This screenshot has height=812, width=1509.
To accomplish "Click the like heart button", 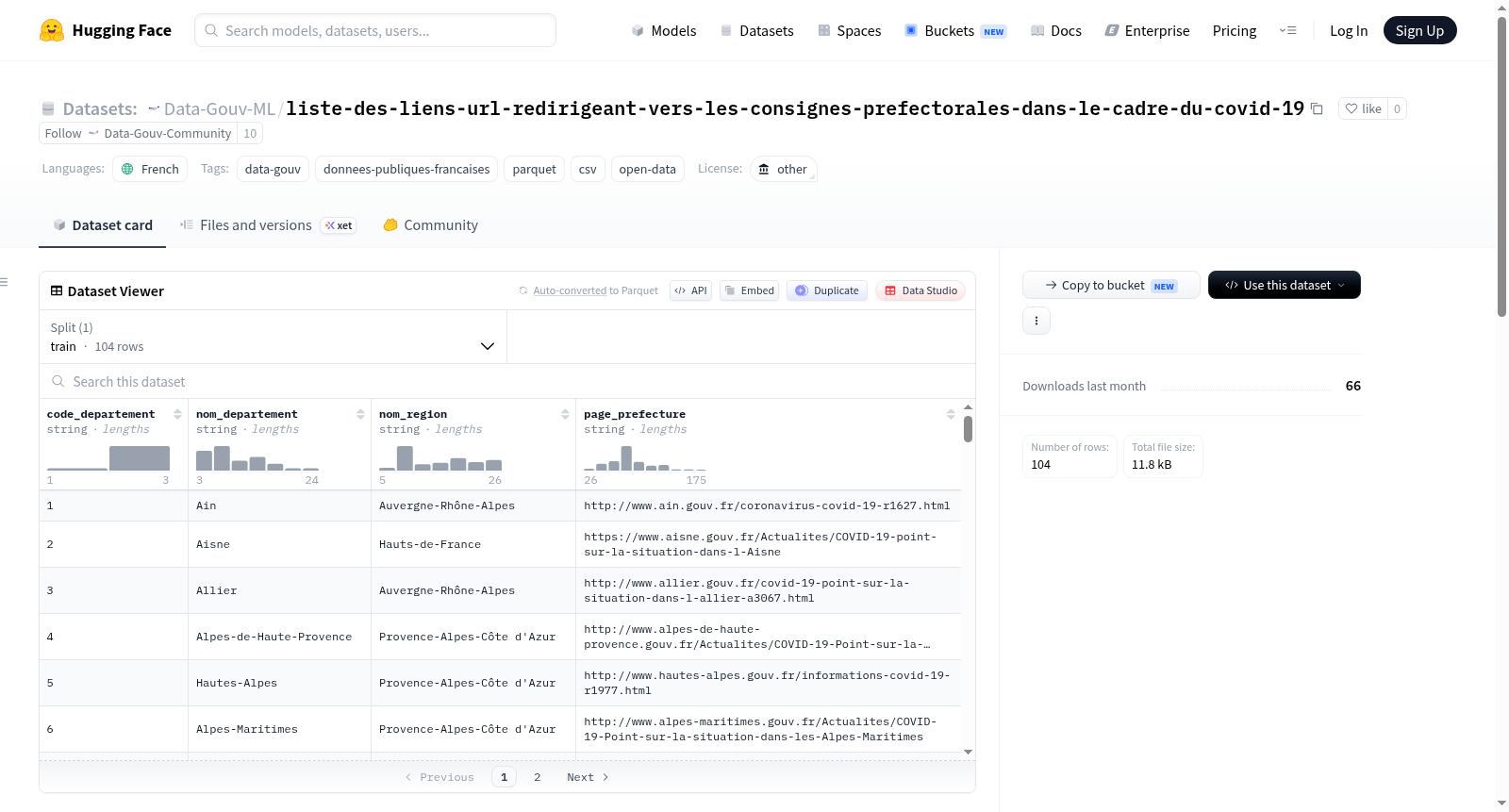I will coord(1363,108).
